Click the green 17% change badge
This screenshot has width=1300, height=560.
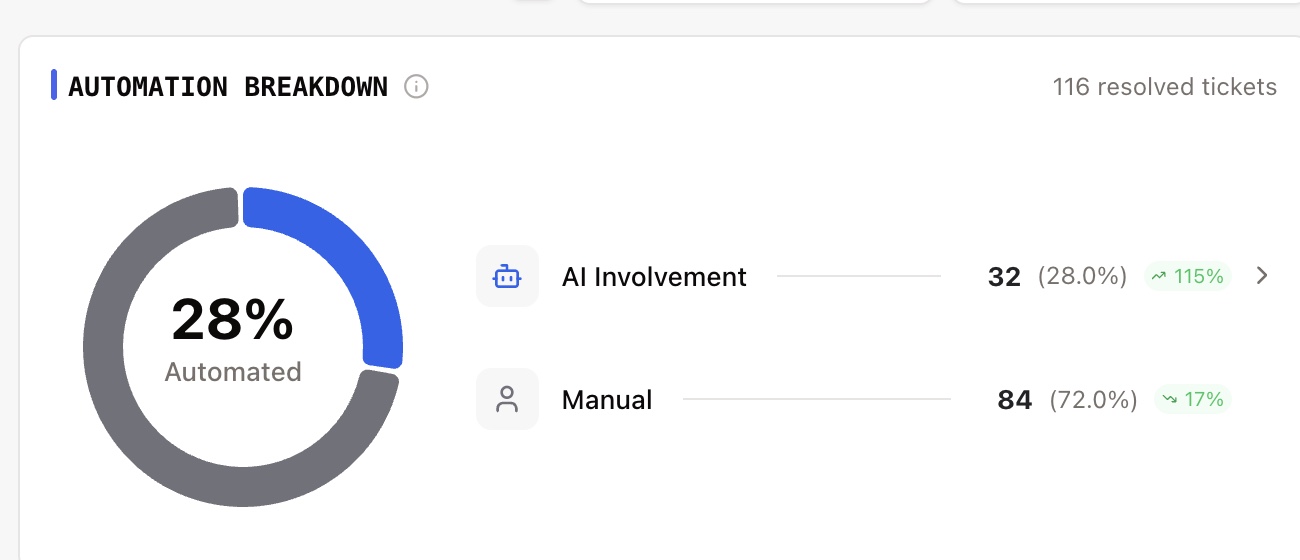click(1193, 400)
